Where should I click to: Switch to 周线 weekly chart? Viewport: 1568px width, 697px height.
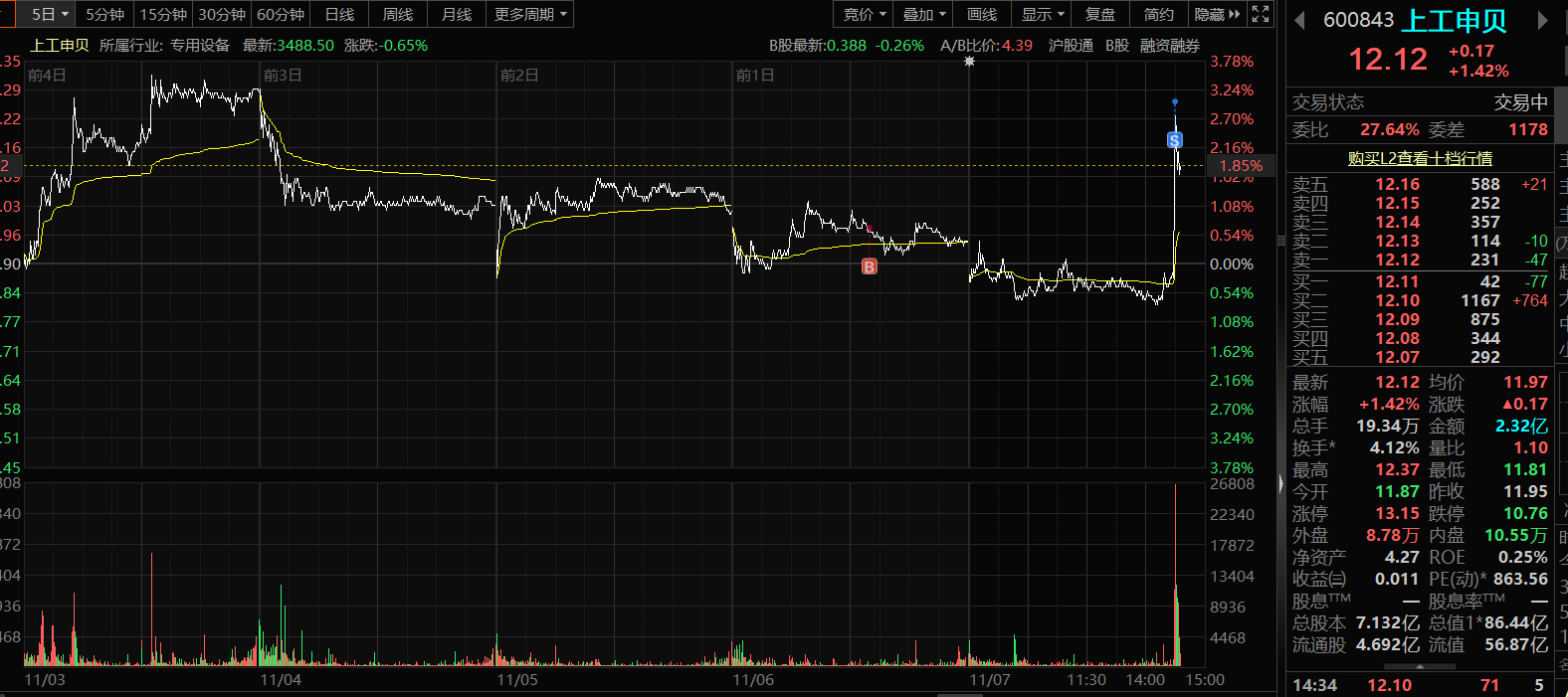(x=398, y=14)
